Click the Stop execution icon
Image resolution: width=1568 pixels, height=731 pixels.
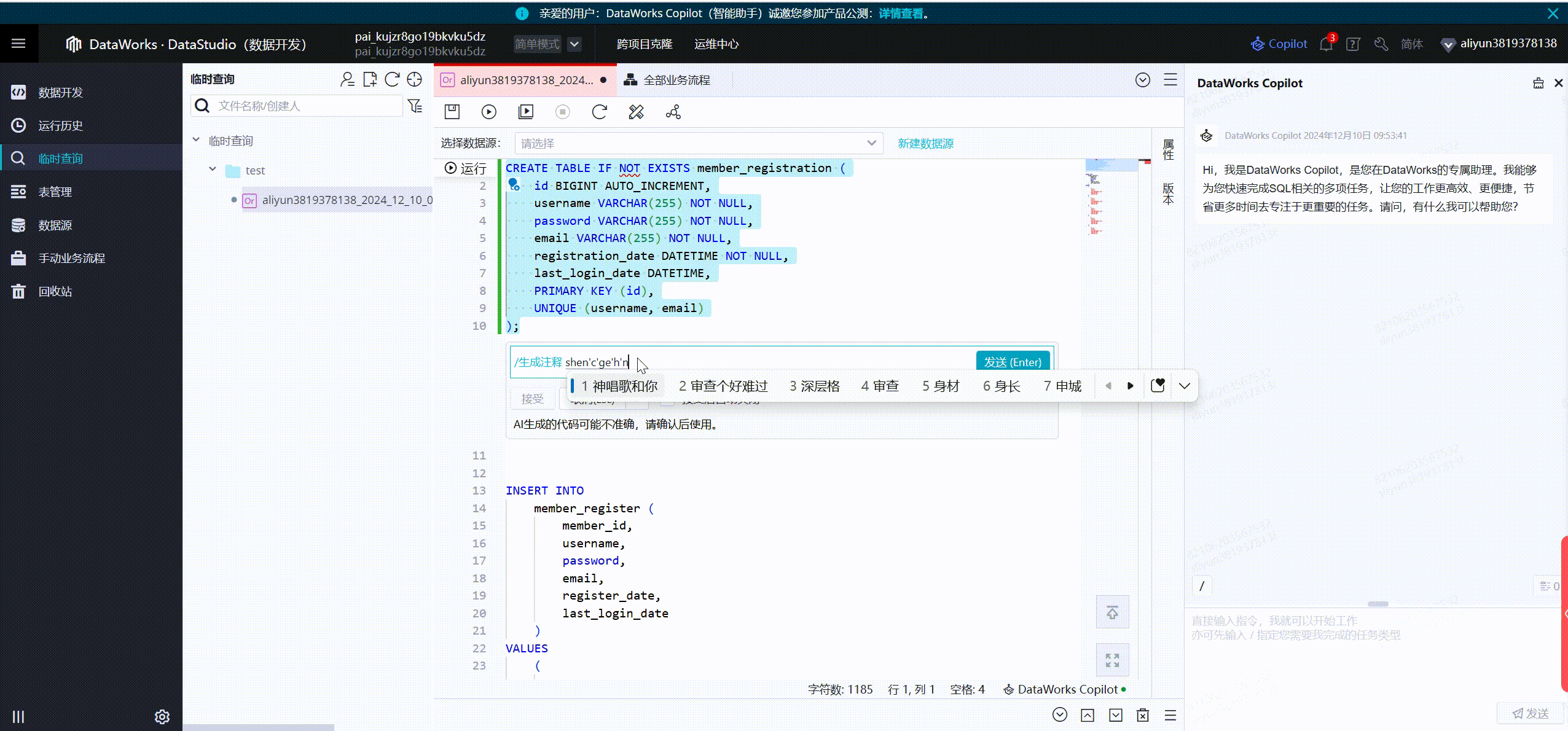tap(562, 112)
